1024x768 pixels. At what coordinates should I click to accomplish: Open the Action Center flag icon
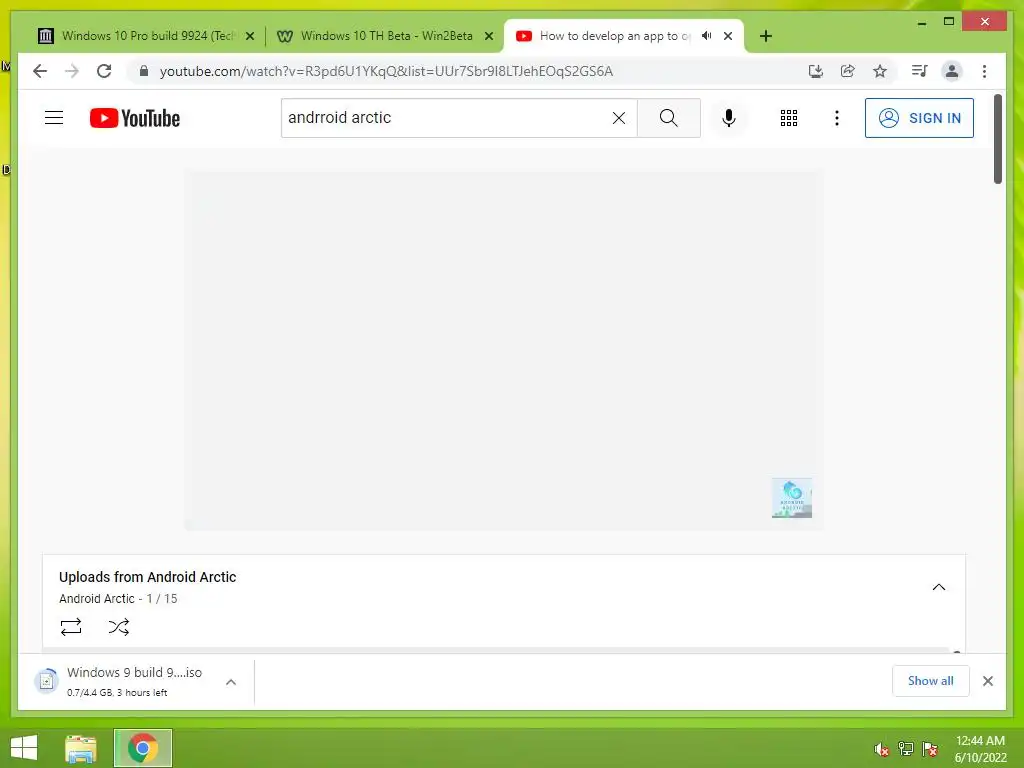click(x=930, y=749)
